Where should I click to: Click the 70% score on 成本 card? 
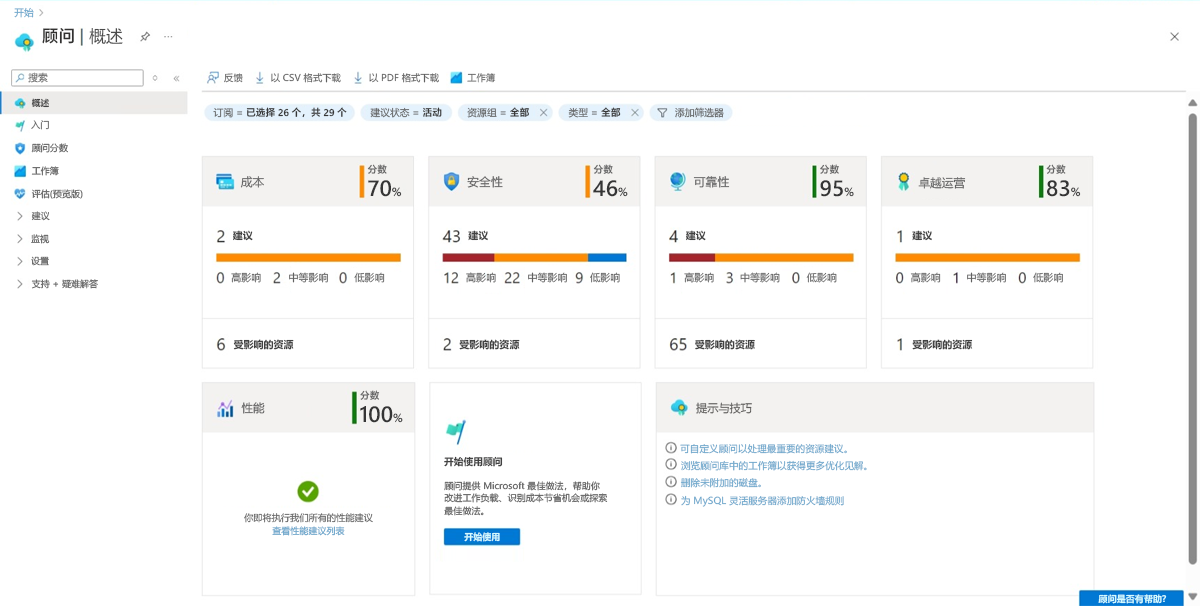[x=384, y=188]
